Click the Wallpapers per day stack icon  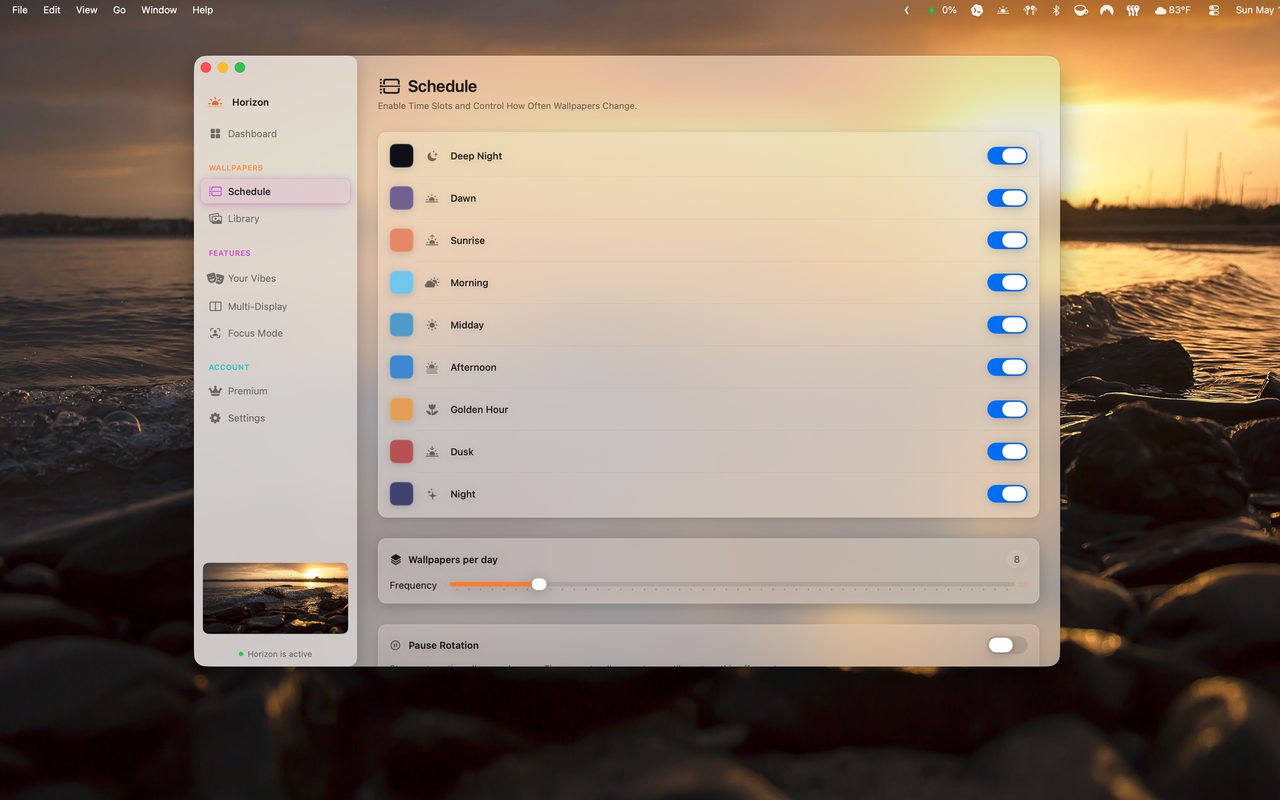[x=396, y=560]
